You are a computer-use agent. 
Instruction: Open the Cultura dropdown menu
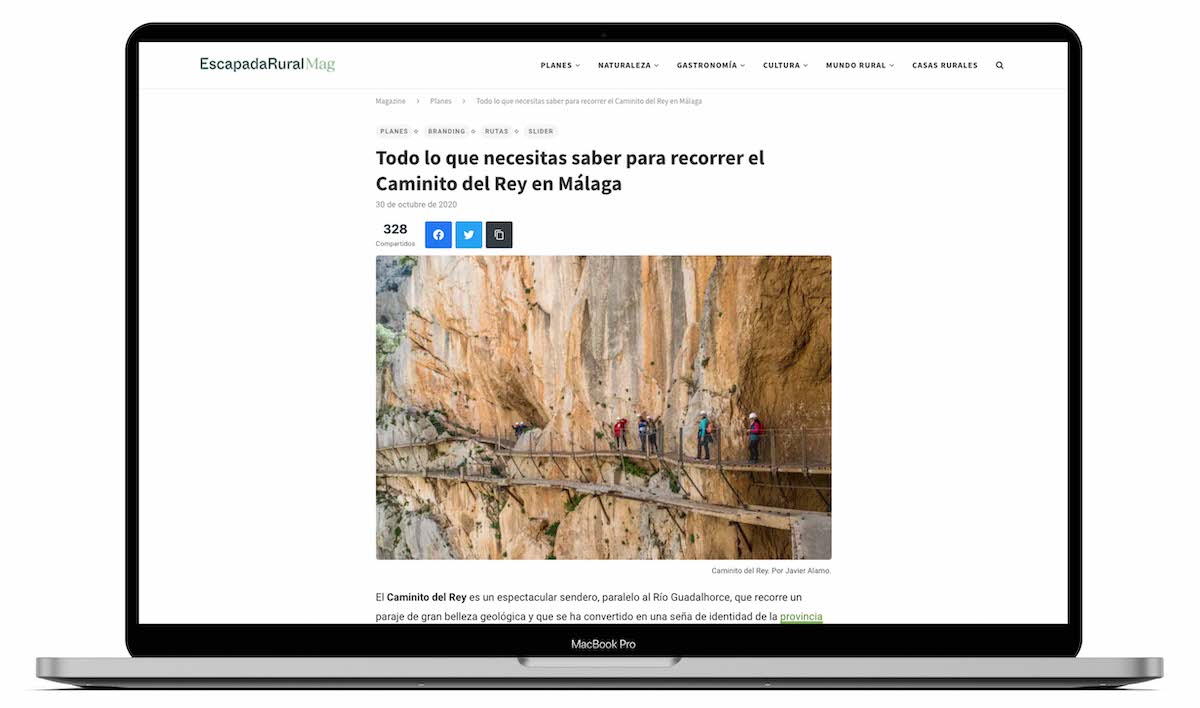tap(785, 66)
